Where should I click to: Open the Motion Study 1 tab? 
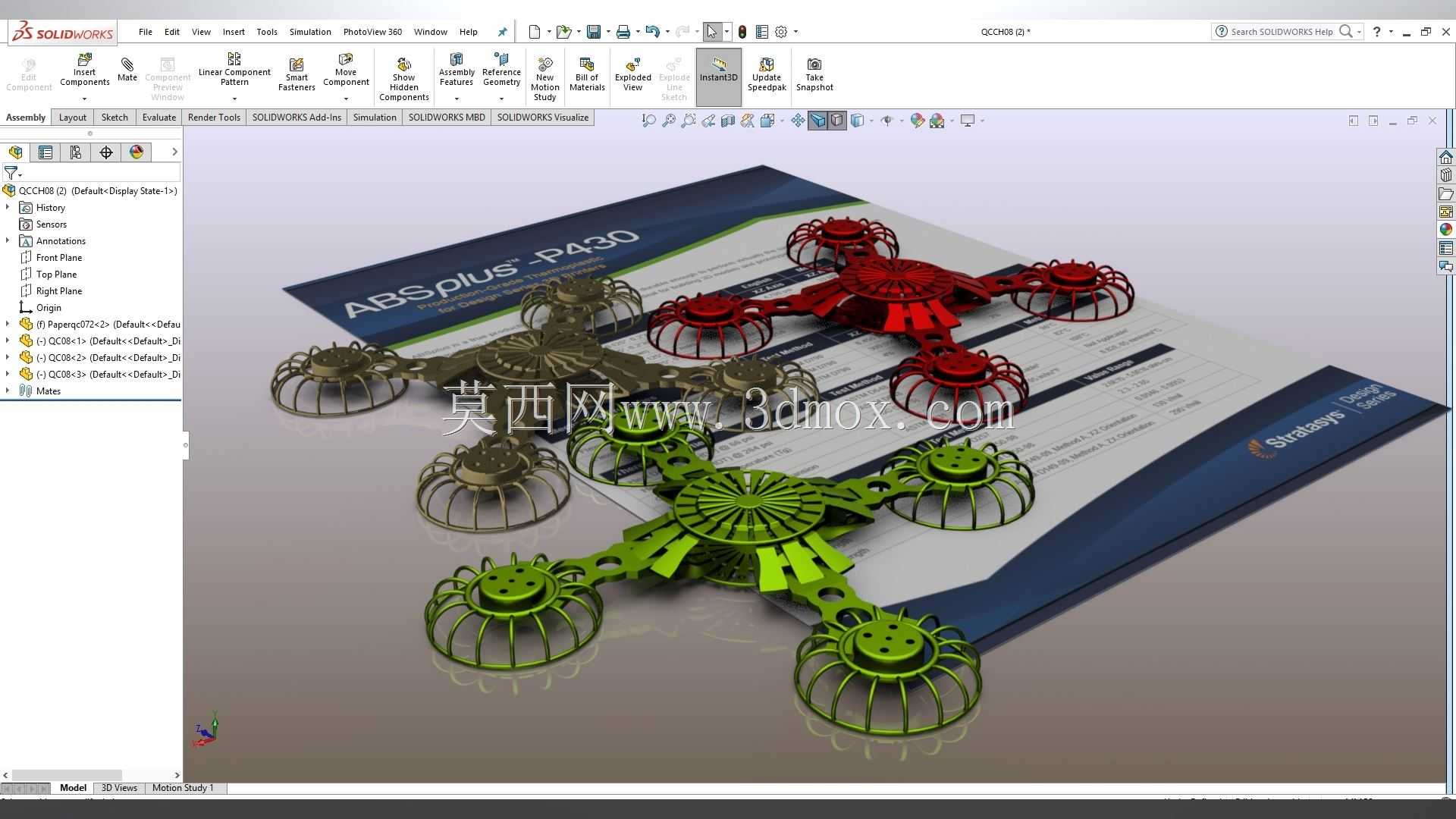[183, 788]
